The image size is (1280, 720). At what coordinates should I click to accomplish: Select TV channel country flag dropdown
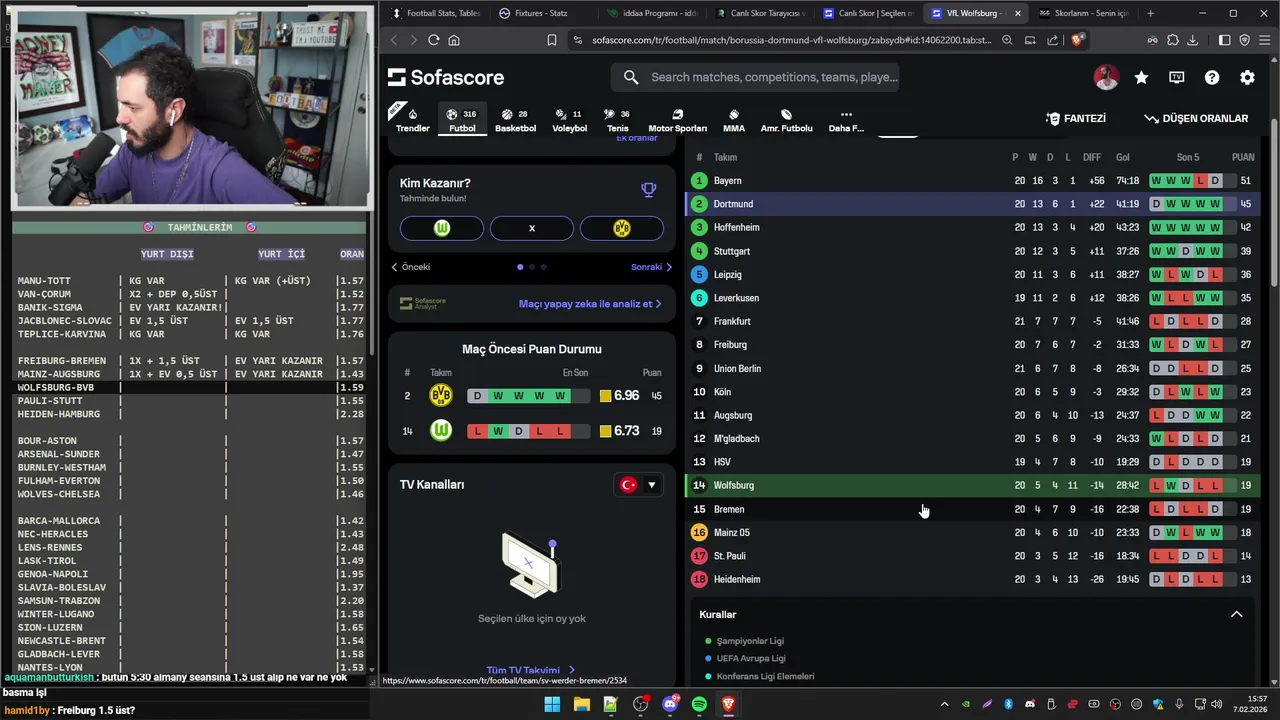click(x=639, y=485)
